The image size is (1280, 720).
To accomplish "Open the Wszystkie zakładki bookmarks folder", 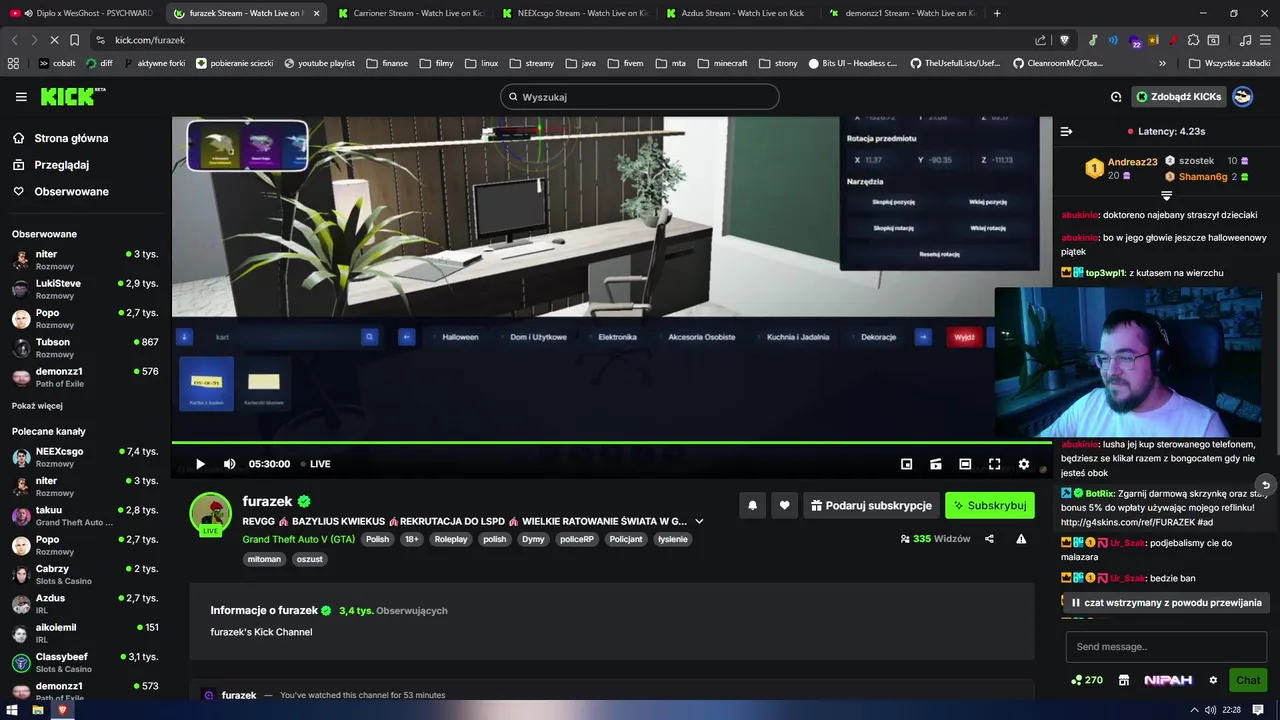I will (1229, 63).
